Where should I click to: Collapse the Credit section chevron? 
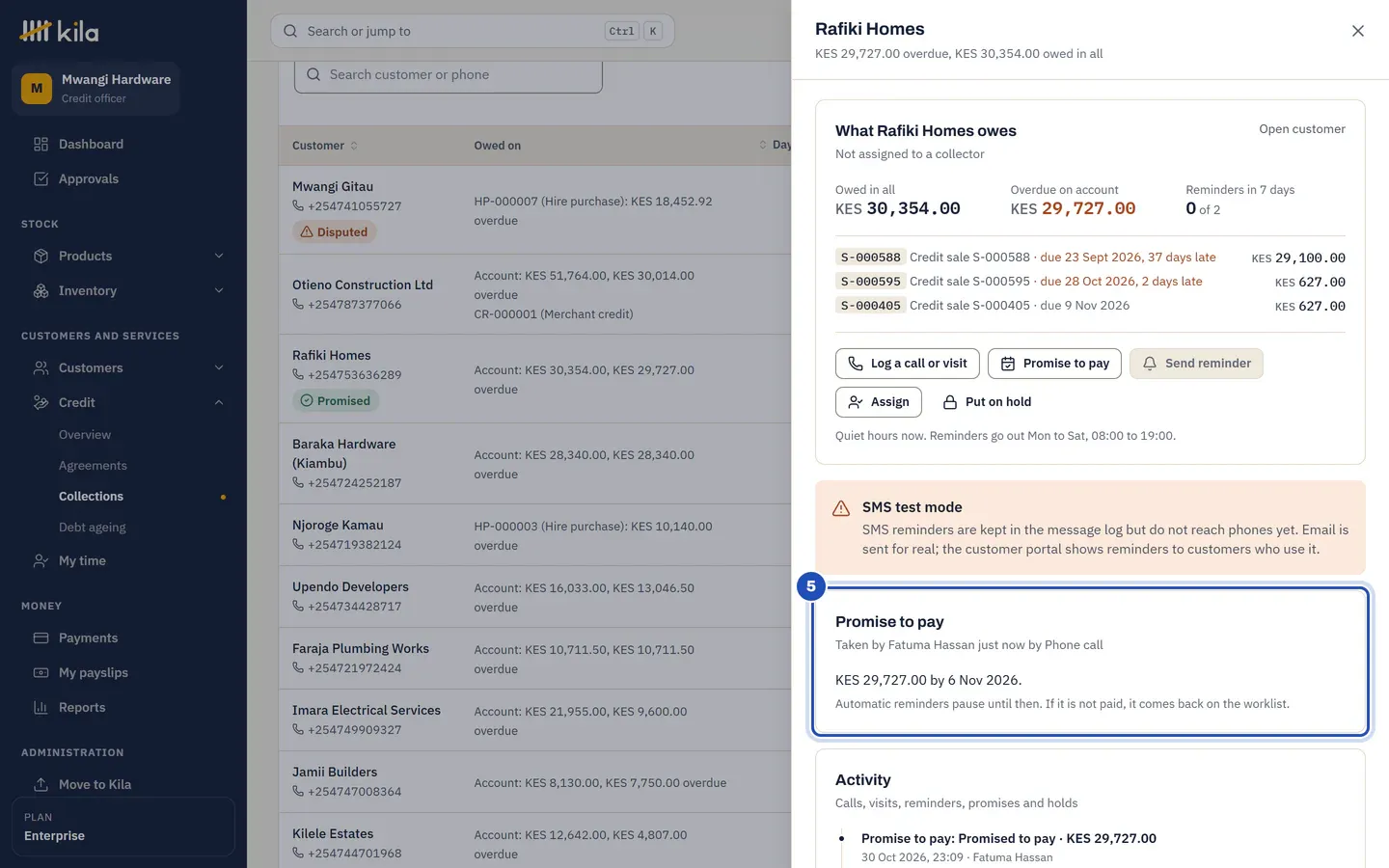tap(219, 402)
